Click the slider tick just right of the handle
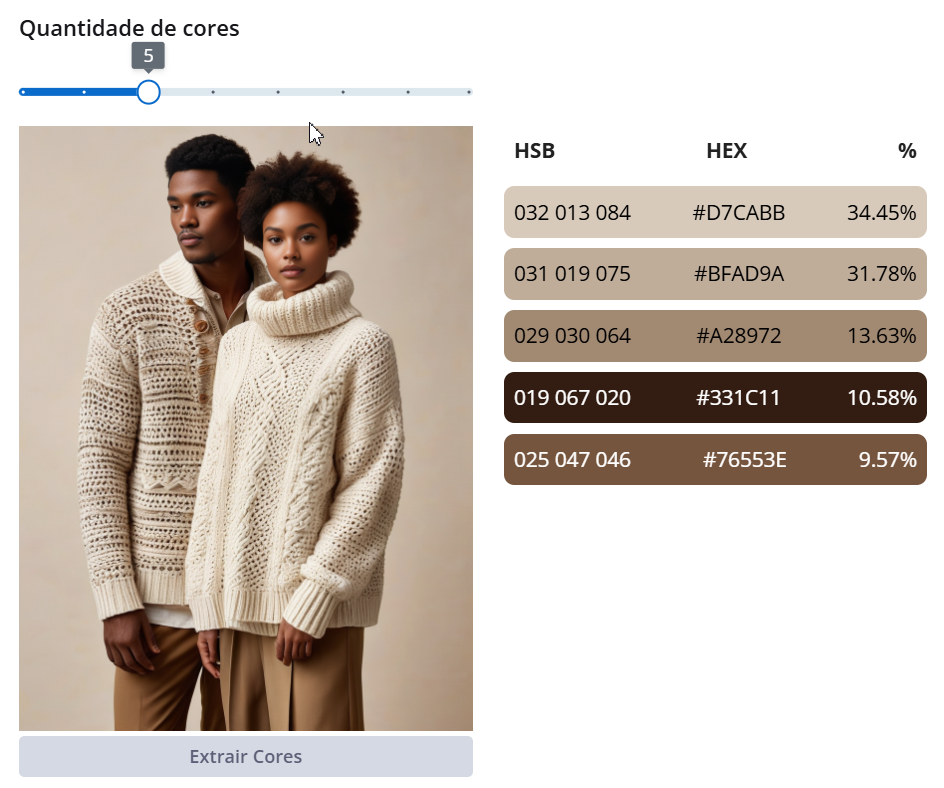Image resolution: width=944 pixels, height=788 pixels. coord(213,92)
